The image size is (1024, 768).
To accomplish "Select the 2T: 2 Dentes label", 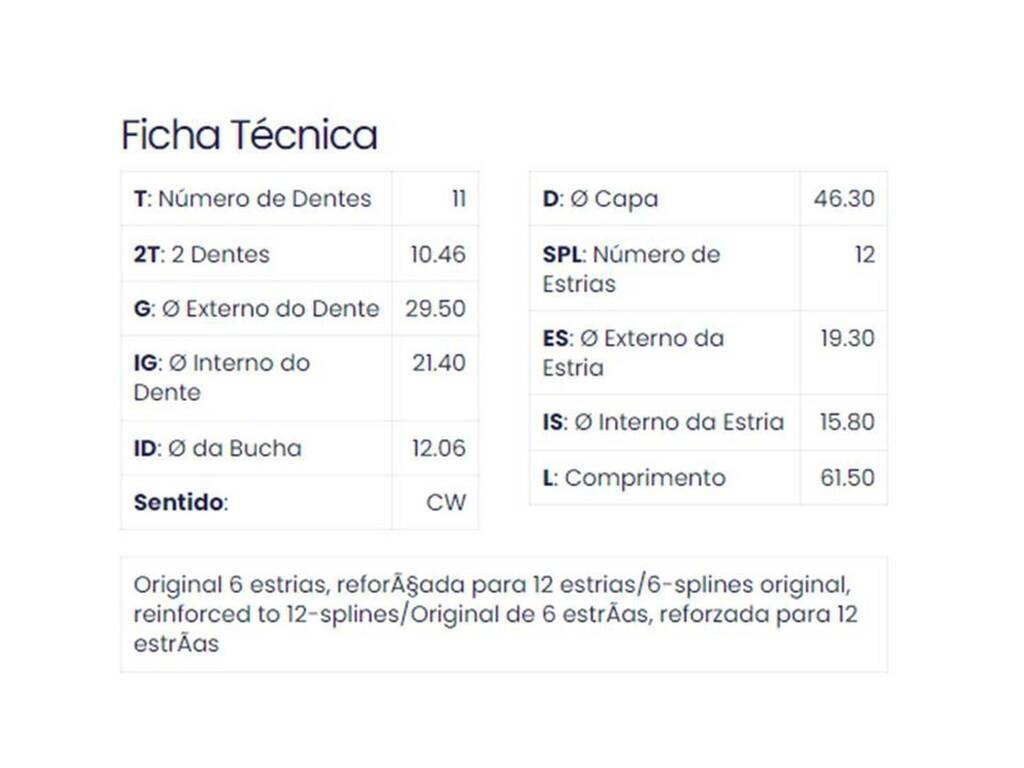I will coord(202,254).
